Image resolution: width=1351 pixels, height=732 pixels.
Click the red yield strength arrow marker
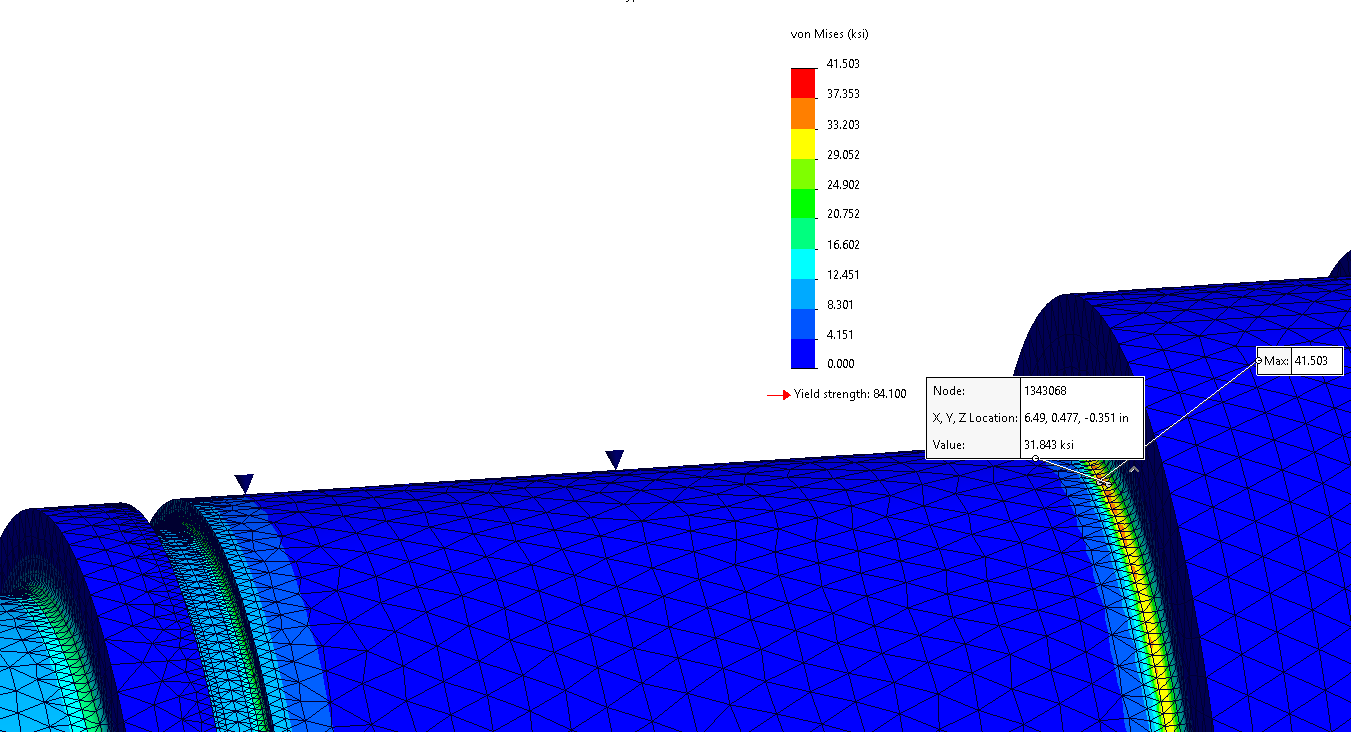pyautogui.click(x=779, y=395)
